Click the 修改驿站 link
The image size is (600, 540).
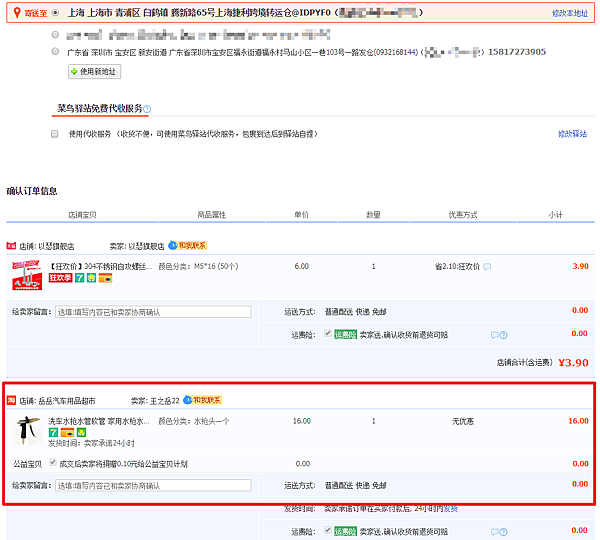[x=572, y=134]
